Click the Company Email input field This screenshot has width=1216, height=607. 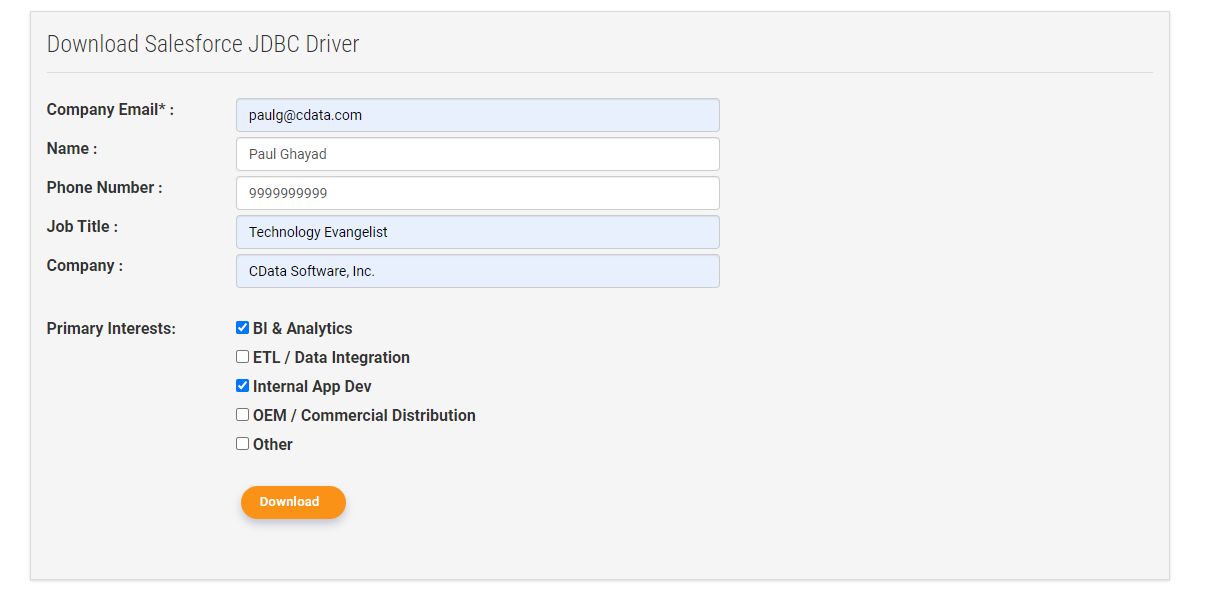tap(477, 115)
